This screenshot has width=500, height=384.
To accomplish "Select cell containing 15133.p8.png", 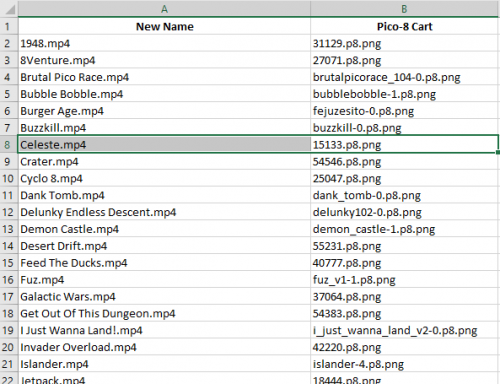I will [405, 145].
